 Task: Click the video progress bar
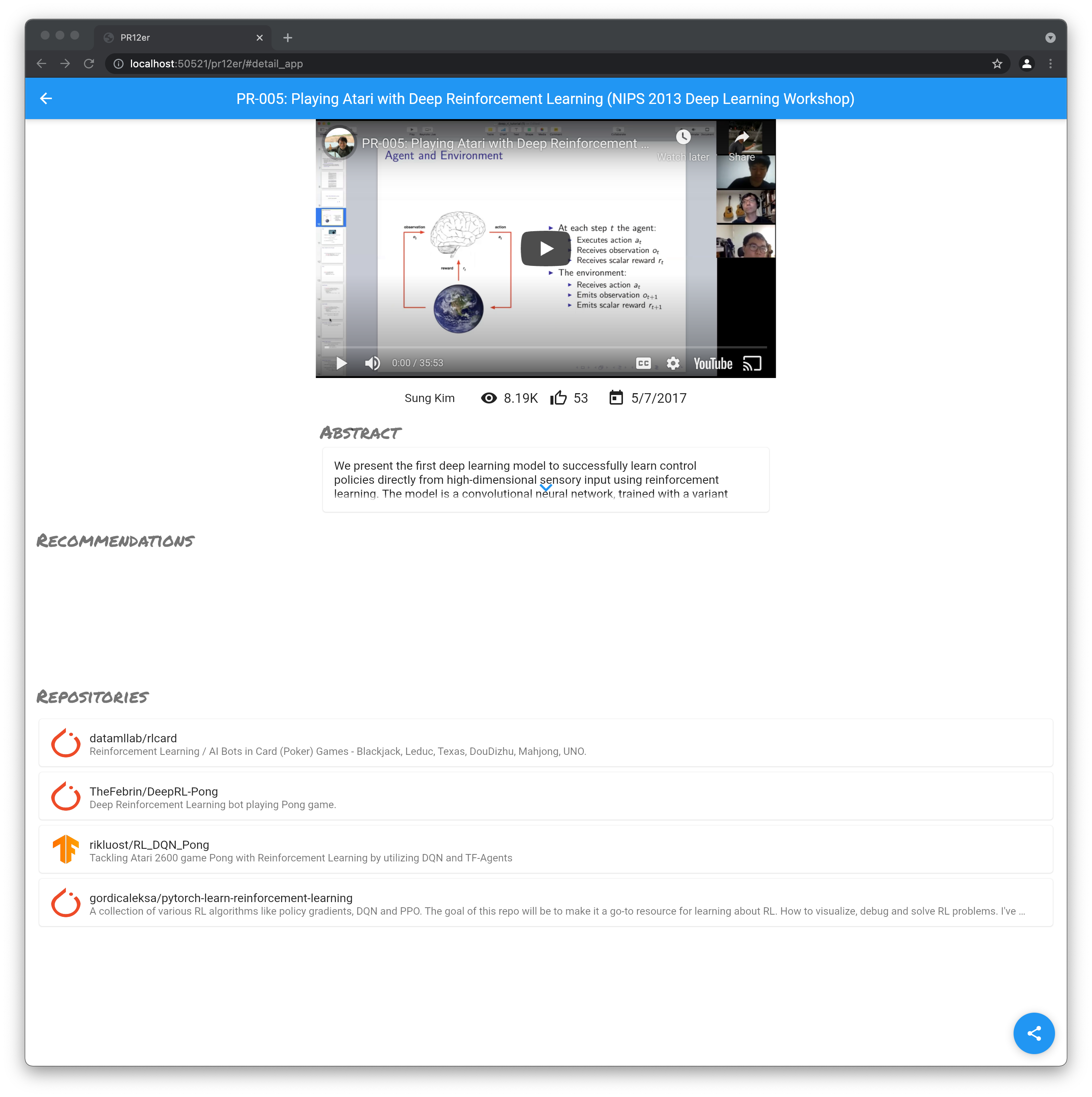545,347
